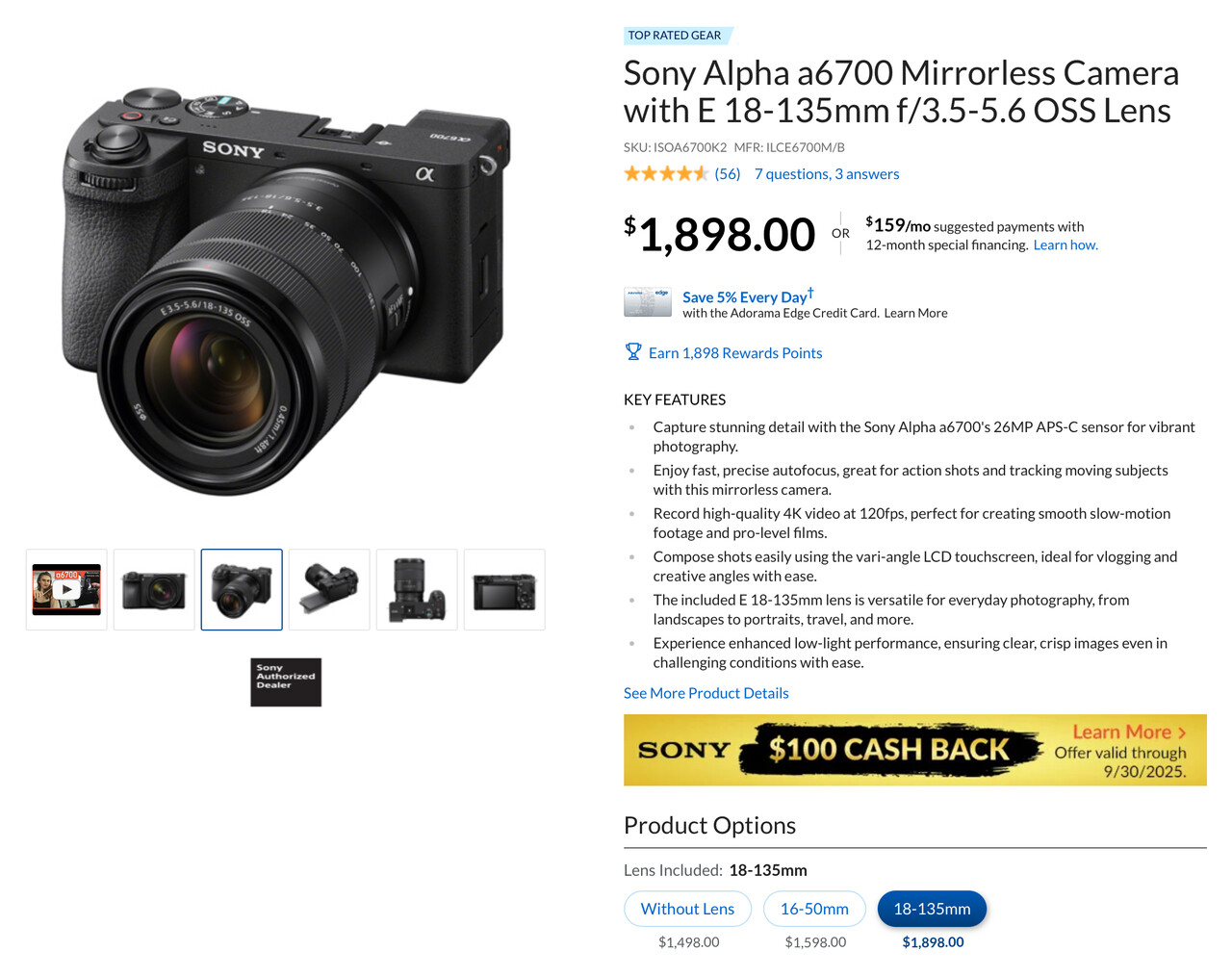The width and height of the screenshot is (1232, 977).
Task: Select the front view camera thumbnail
Action: (x=154, y=590)
